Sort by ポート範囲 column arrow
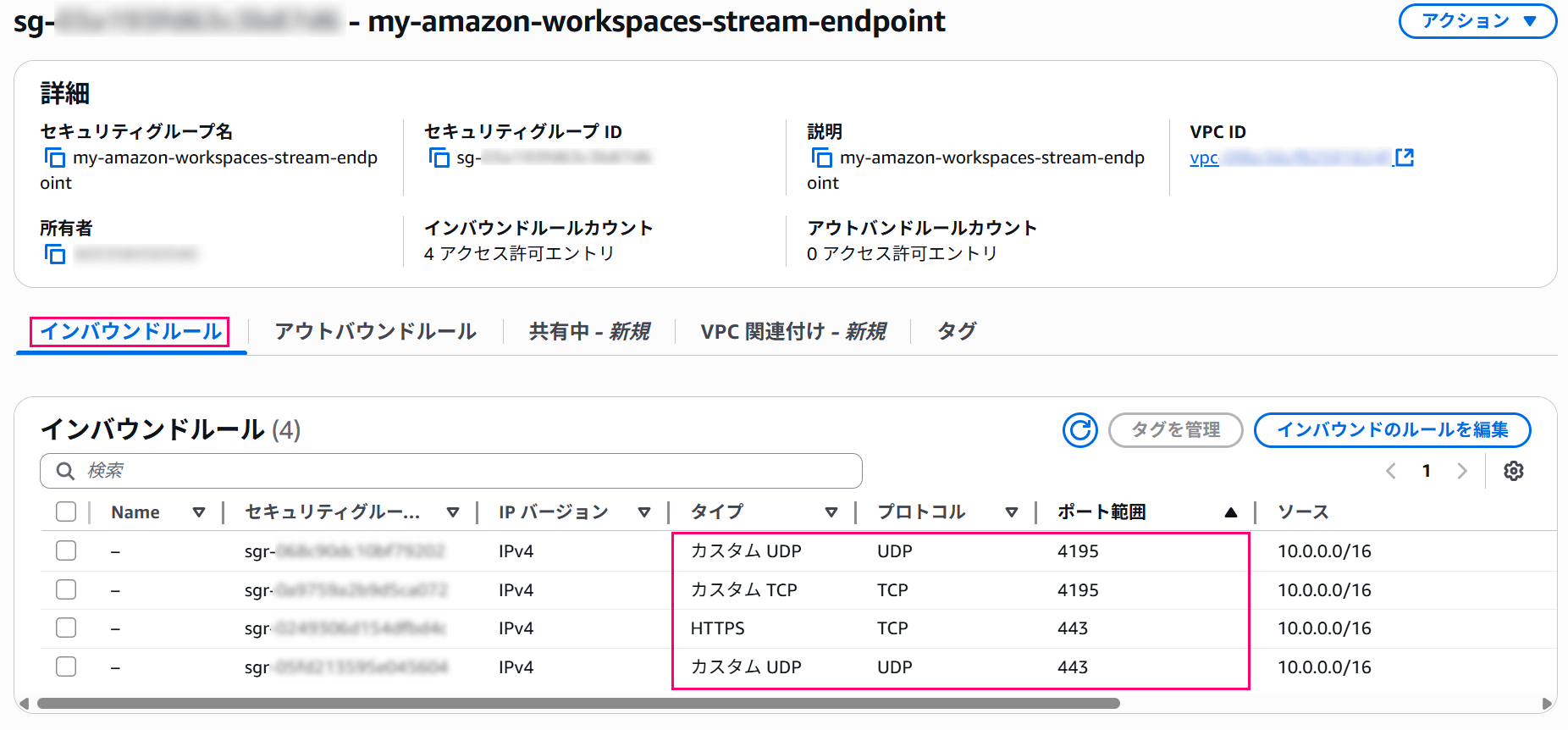This screenshot has height=730, width=1568. coord(1231,512)
